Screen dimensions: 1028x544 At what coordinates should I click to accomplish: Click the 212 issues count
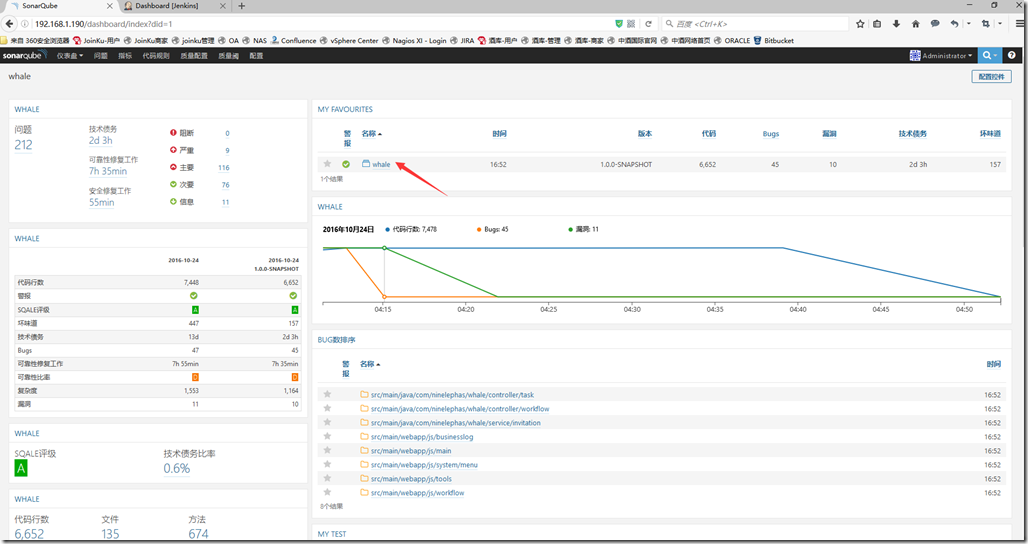[x=24, y=145]
